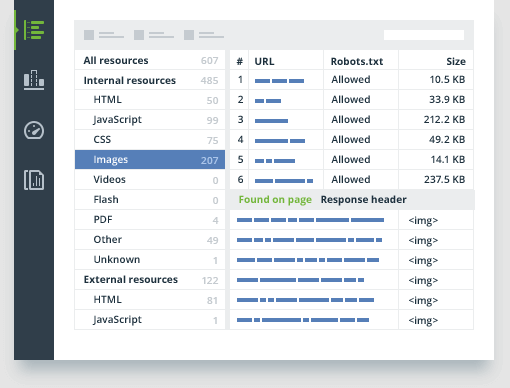Switch to the Found on page tab
This screenshot has height=388, width=510.
[275, 200]
